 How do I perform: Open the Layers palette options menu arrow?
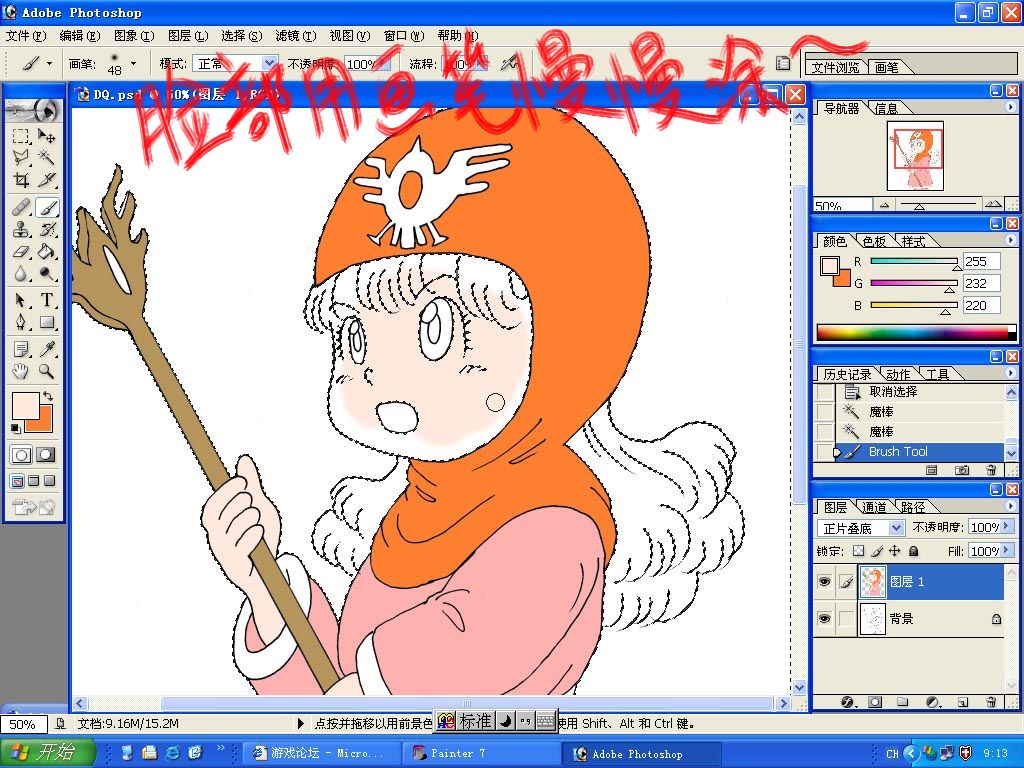tap(1011, 506)
